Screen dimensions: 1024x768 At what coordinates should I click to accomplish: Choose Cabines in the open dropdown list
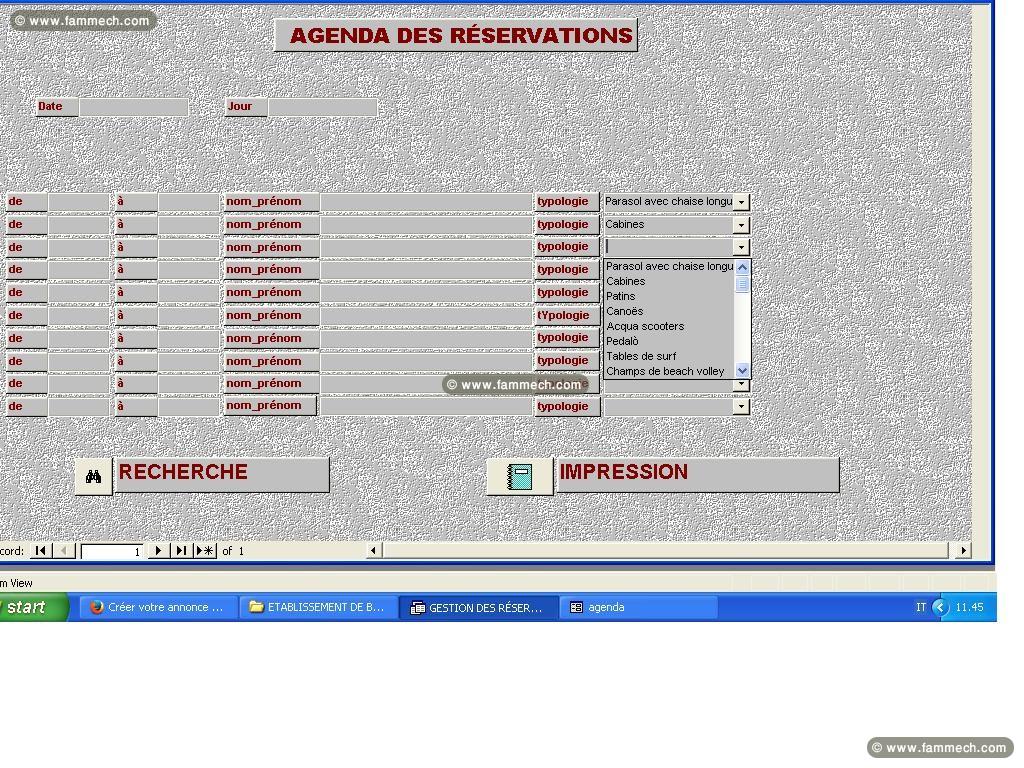click(x=669, y=281)
